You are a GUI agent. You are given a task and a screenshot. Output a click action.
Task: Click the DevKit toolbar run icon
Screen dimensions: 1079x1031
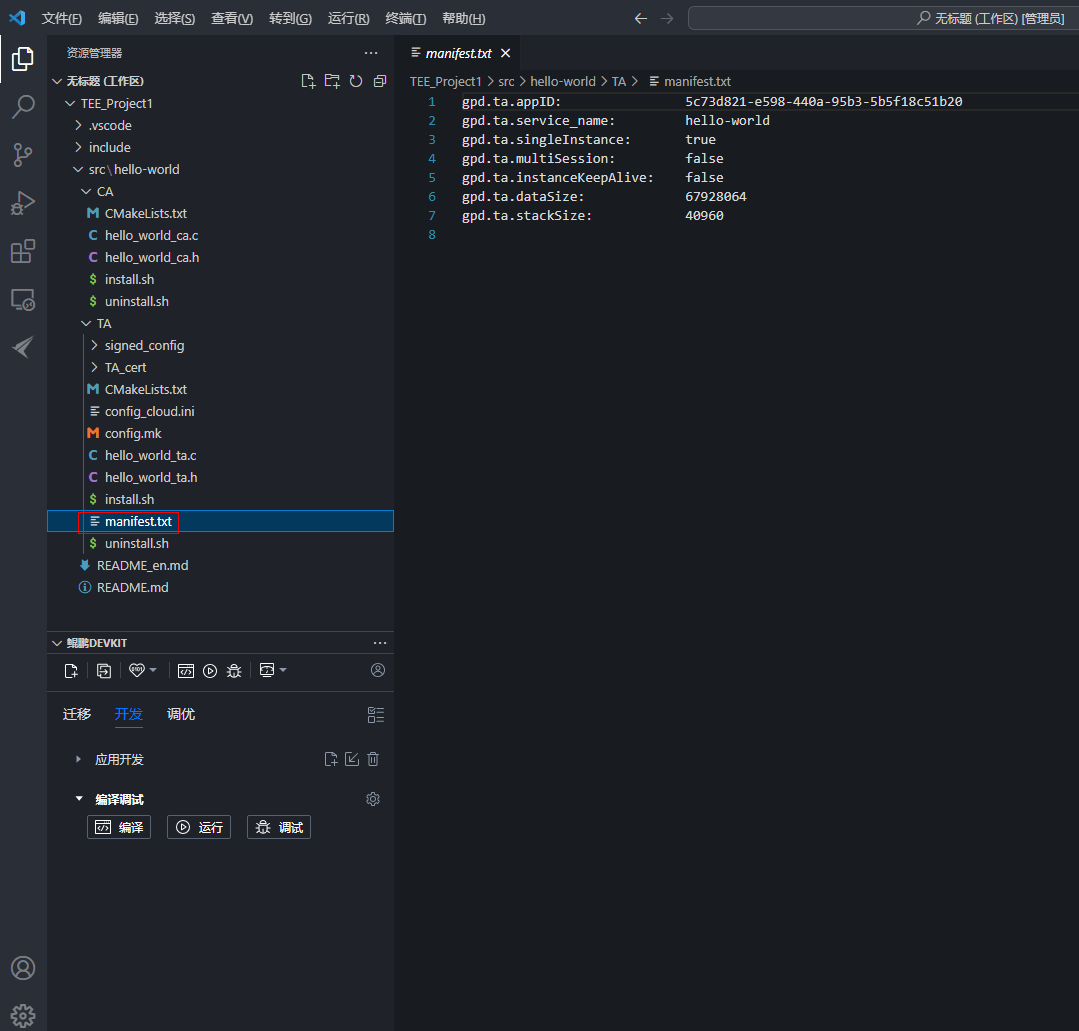click(x=210, y=671)
